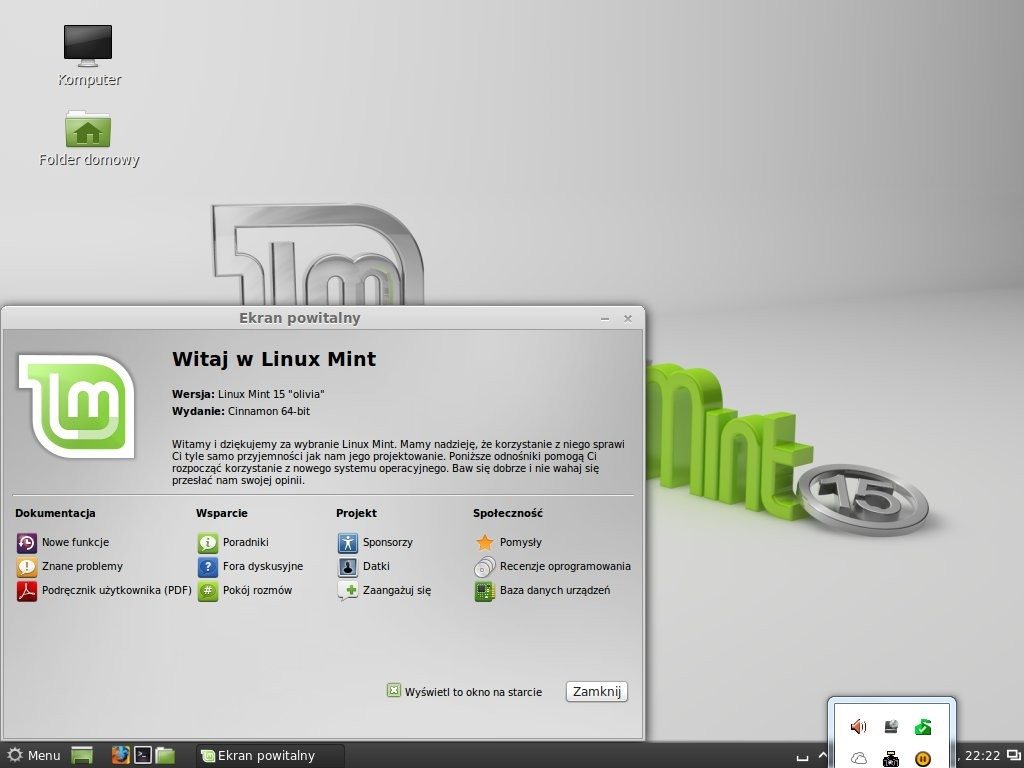
Task: Click the cloud icon in tray popup
Action: coord(859,758)
